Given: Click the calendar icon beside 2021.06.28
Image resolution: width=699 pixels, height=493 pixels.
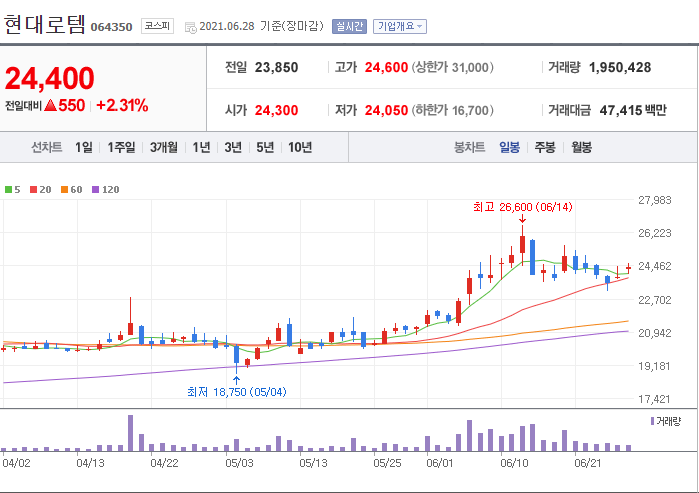Looking at the screenshot, I should tap(190, 28).
